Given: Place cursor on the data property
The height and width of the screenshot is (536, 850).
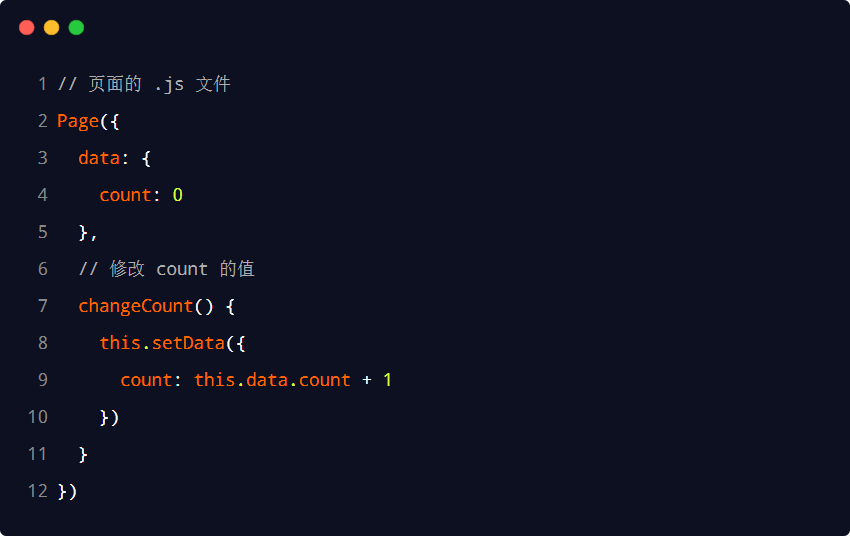Looking at the screenshot, I should pos(99,158).
